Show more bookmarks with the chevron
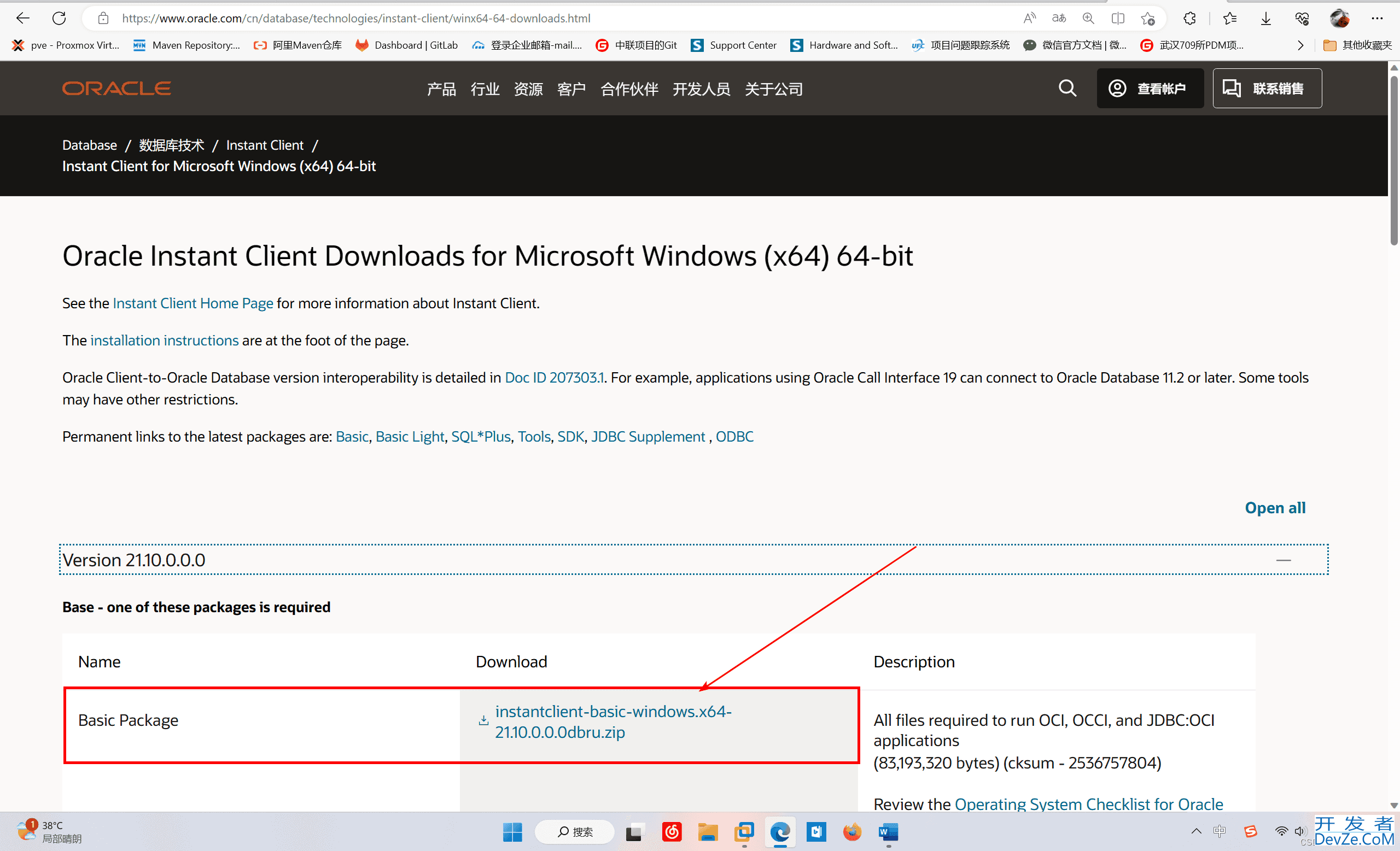 [x=1300, y=45]
